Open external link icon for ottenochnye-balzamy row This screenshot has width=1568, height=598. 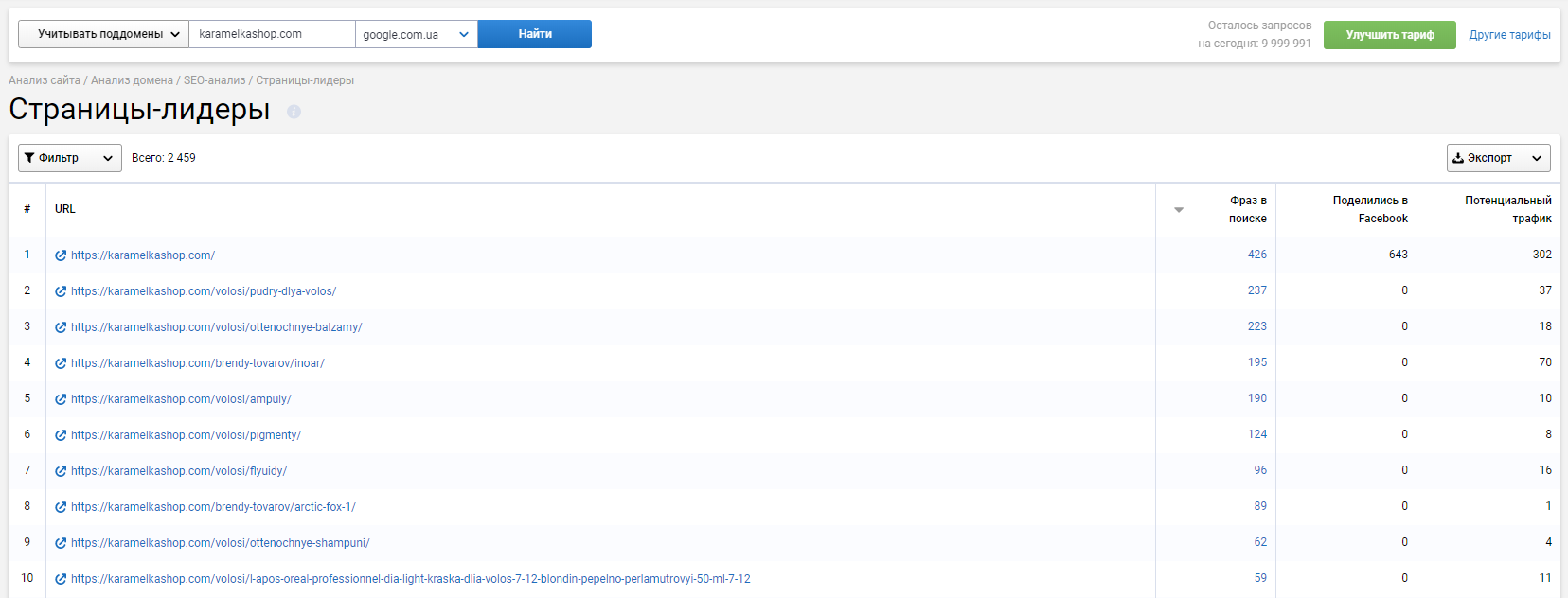[61, 327]
